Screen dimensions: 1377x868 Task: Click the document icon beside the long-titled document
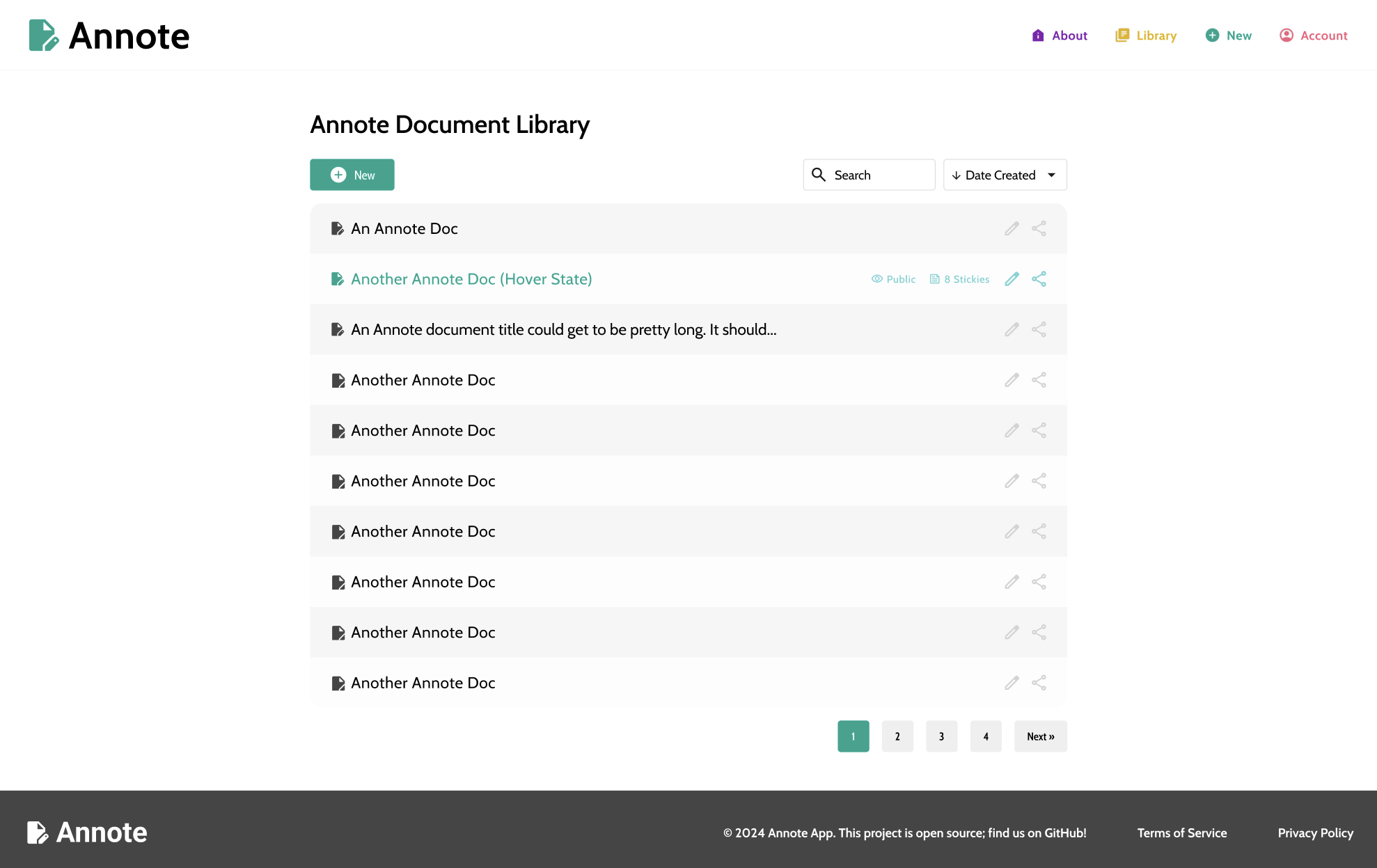coord(338,329)
